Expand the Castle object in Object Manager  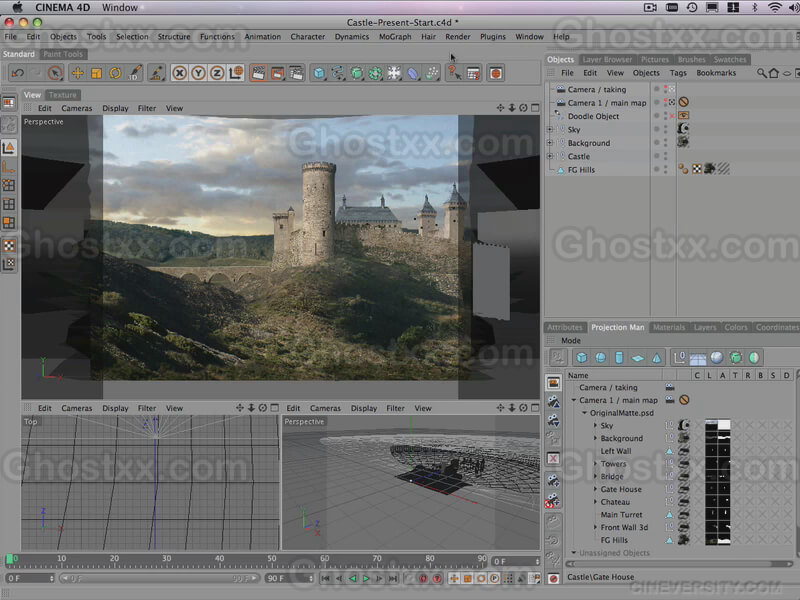(x=550, y=156)
